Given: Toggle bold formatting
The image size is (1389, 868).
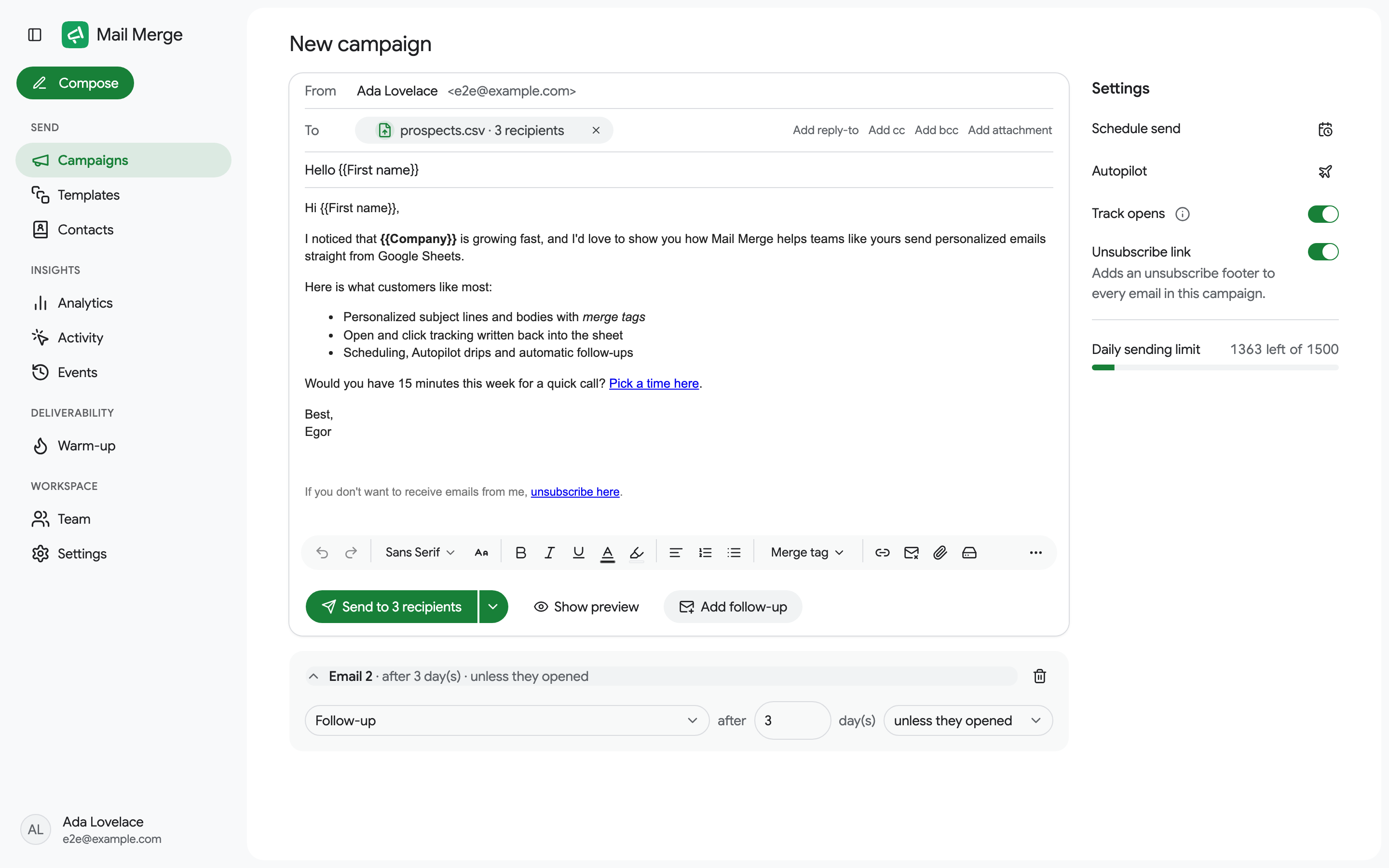Looking at the screenshot, I should (520, 552).
